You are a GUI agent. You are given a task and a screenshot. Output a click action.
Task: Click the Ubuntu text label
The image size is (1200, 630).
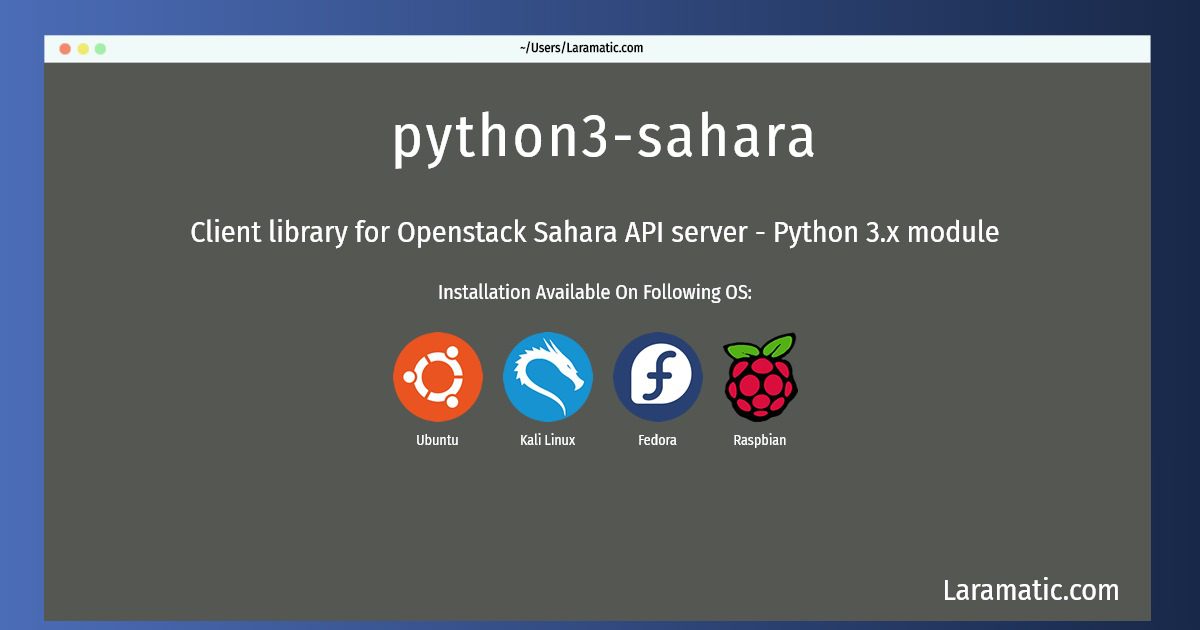point(438,440)
